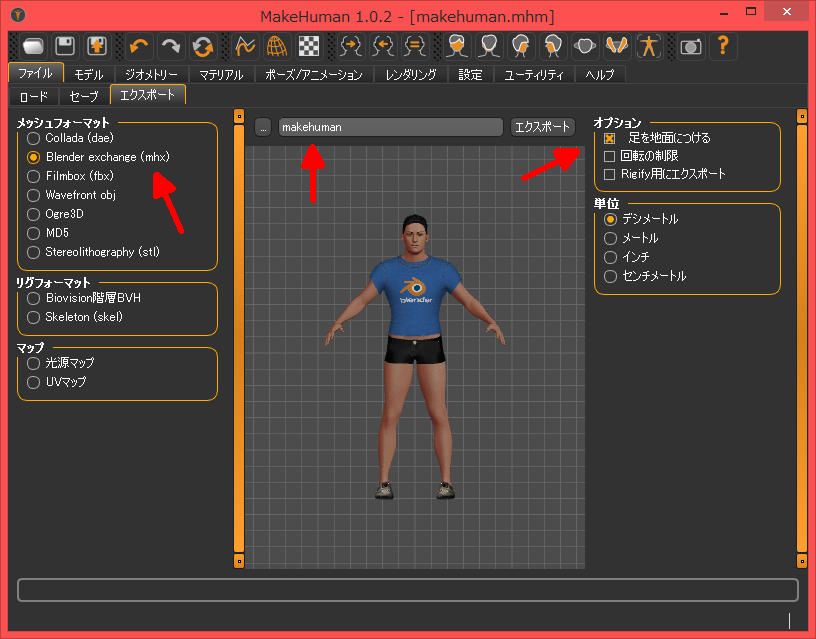Toggle the Wireframe mesh icon
Viewport: 816px width, 639px height.
(x=276, y=46)
